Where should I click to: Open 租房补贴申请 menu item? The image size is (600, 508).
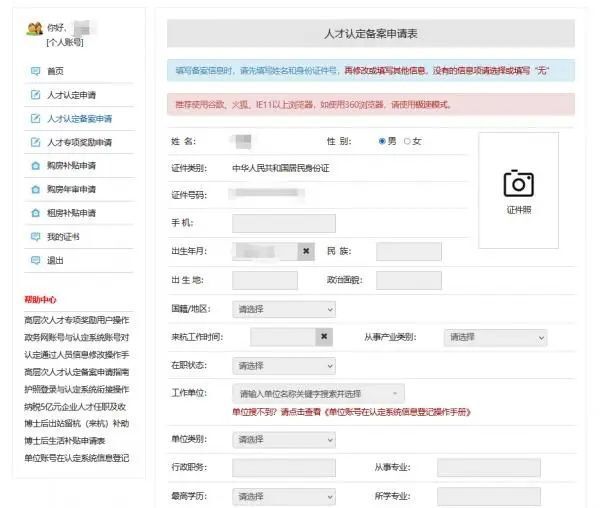72,213
